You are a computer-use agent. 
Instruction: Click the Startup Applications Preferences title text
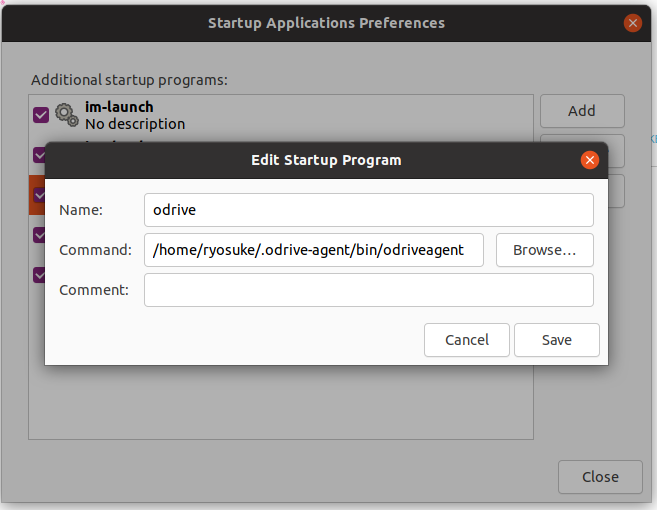[326, 23]
